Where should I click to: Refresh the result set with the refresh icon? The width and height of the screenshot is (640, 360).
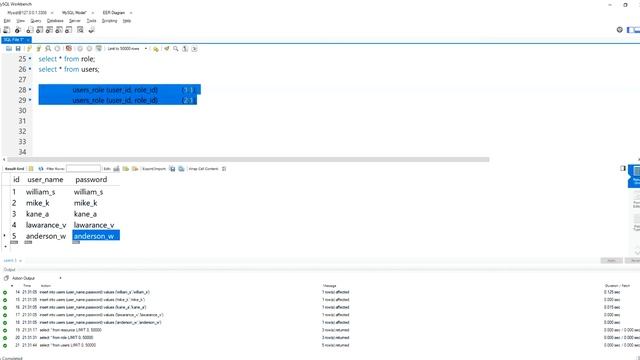point(41,169)
